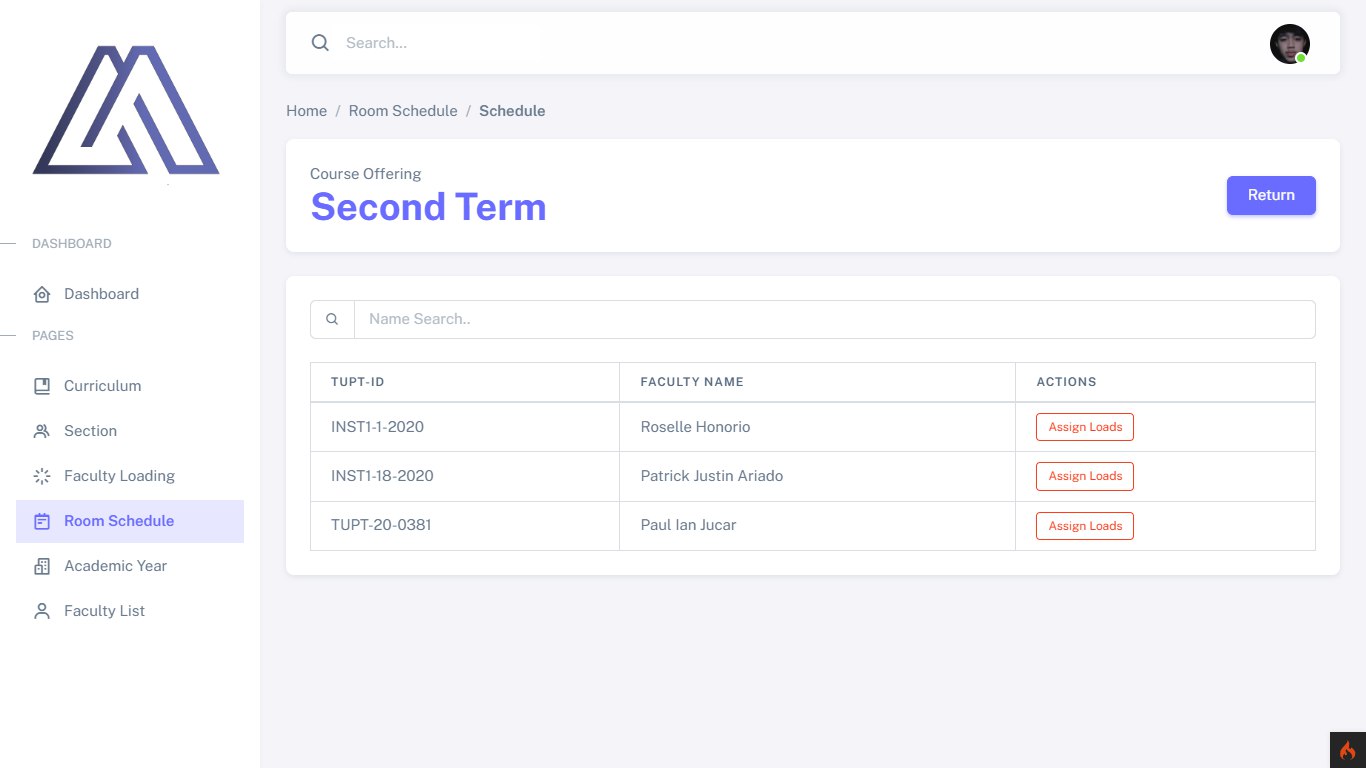Click the magnifier icon in top search bar
Viewport: 1366px width, 768px height.
tap(320, 43)
